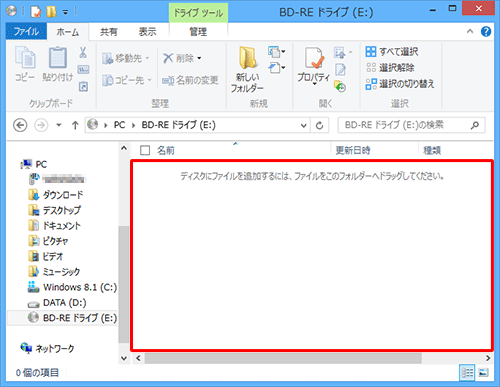Open the address bar history dropdown
This screenshot has width=500, height=387.
[x=303, y=126]
